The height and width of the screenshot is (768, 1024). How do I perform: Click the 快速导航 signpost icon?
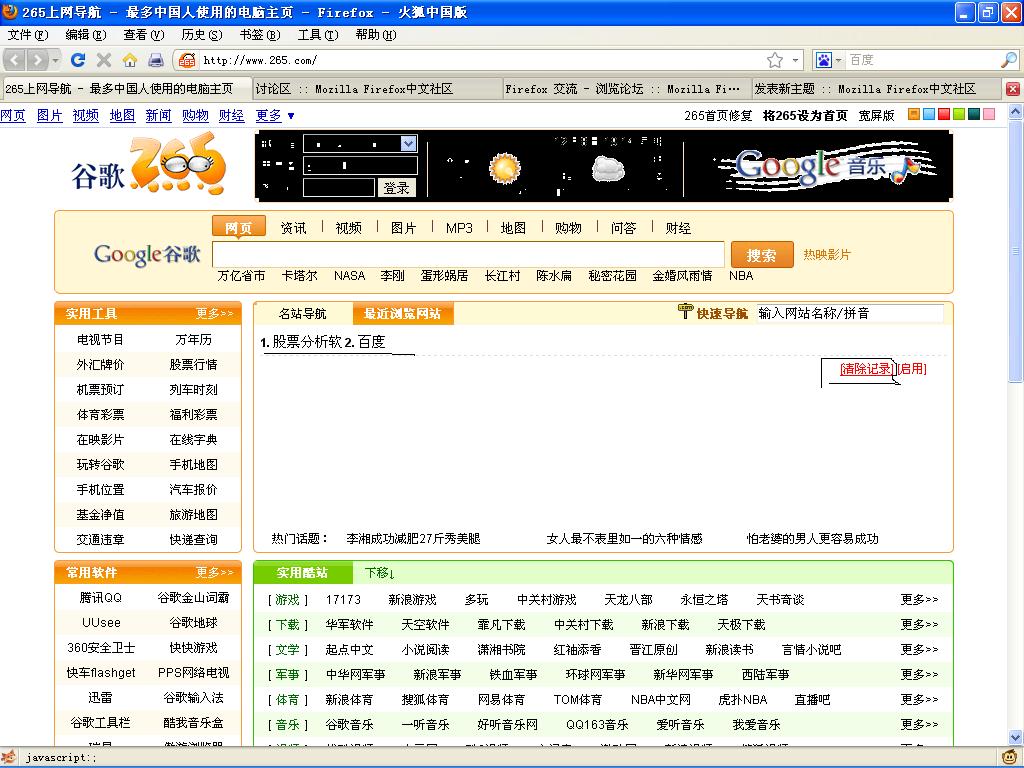685,312
